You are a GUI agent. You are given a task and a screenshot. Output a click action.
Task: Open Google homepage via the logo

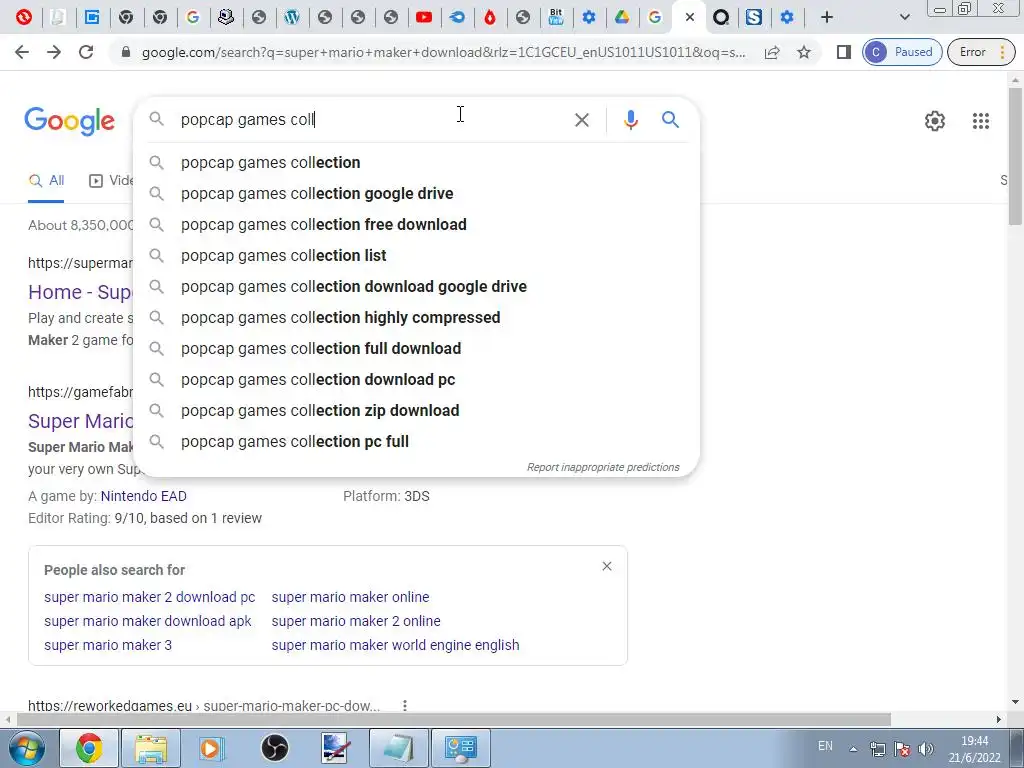coord(69,121)
